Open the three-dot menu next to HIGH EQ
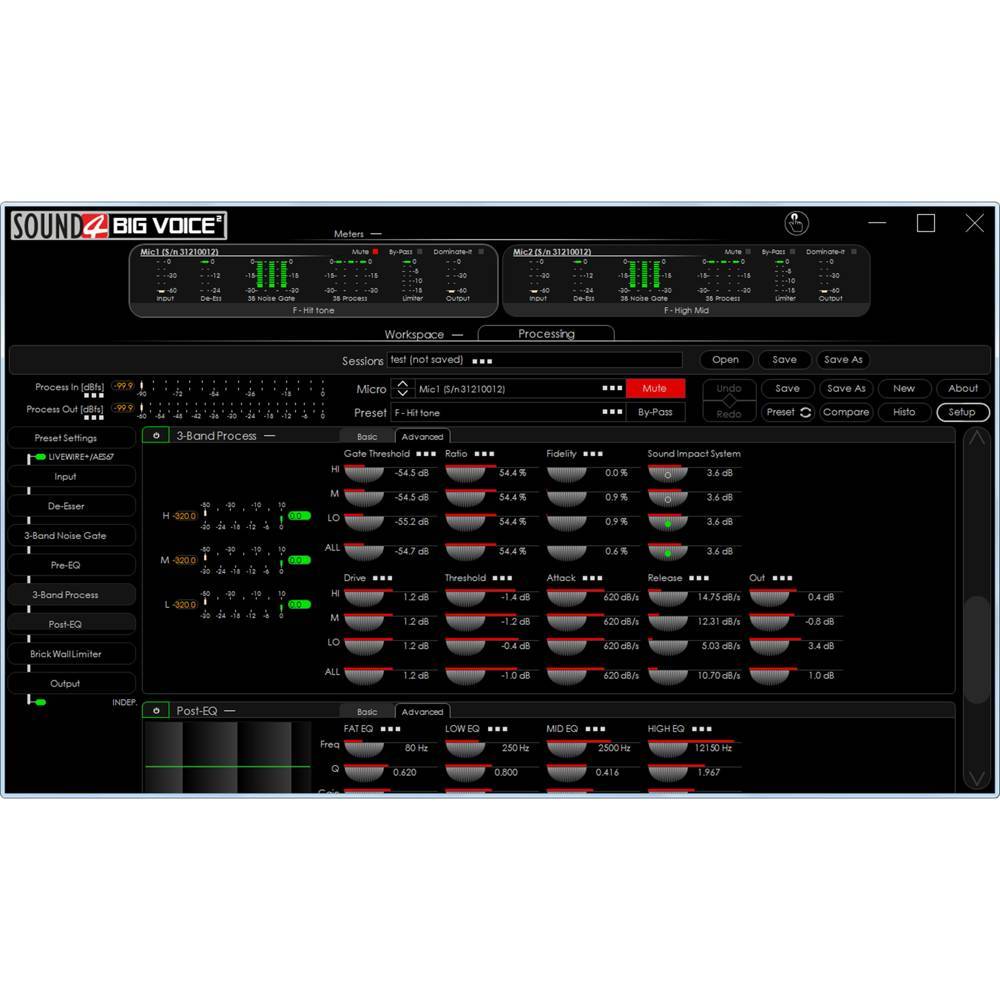Screen dimensions: 1000x1000 point(702,729)
